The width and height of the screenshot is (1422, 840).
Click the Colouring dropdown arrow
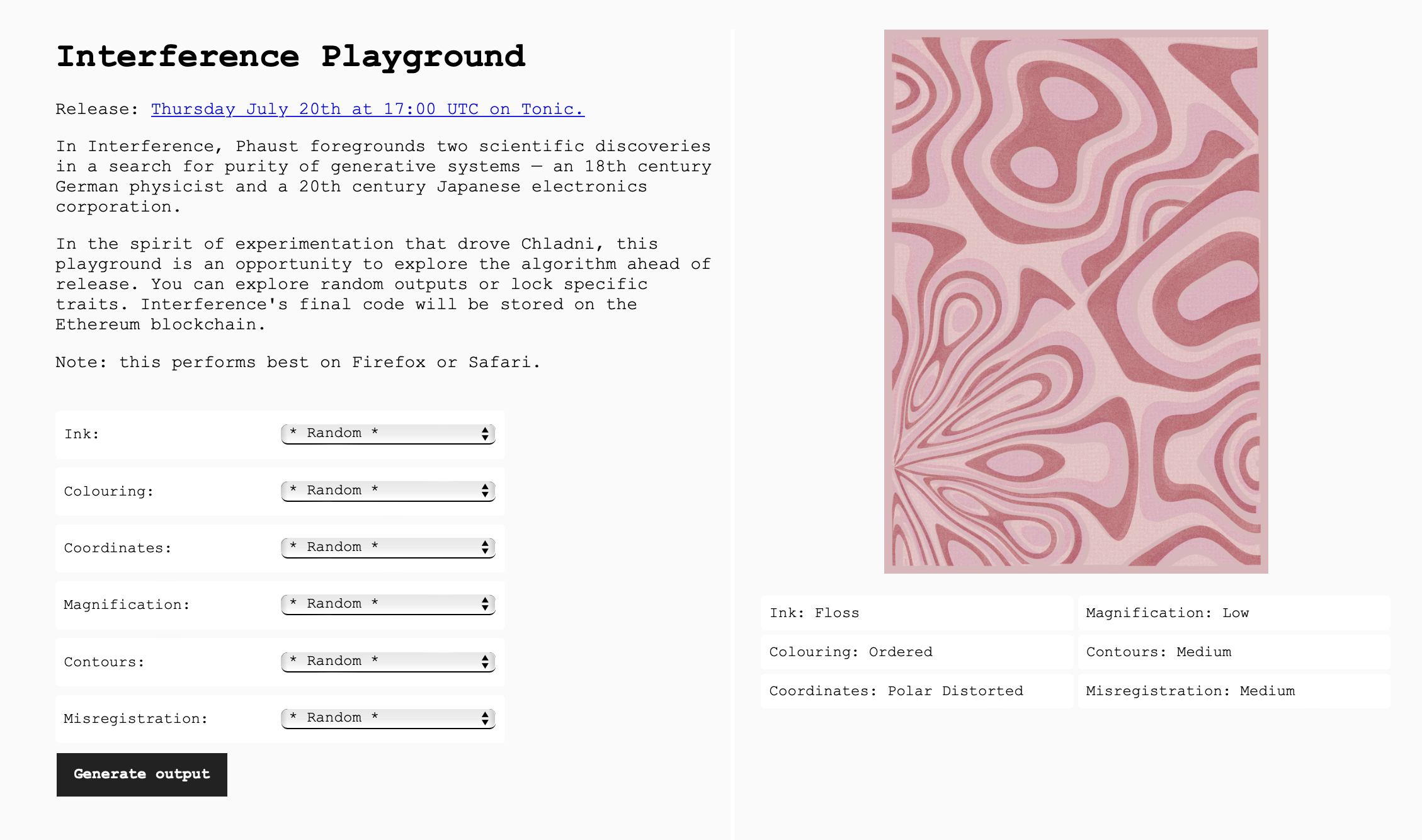tap(484, 489)
